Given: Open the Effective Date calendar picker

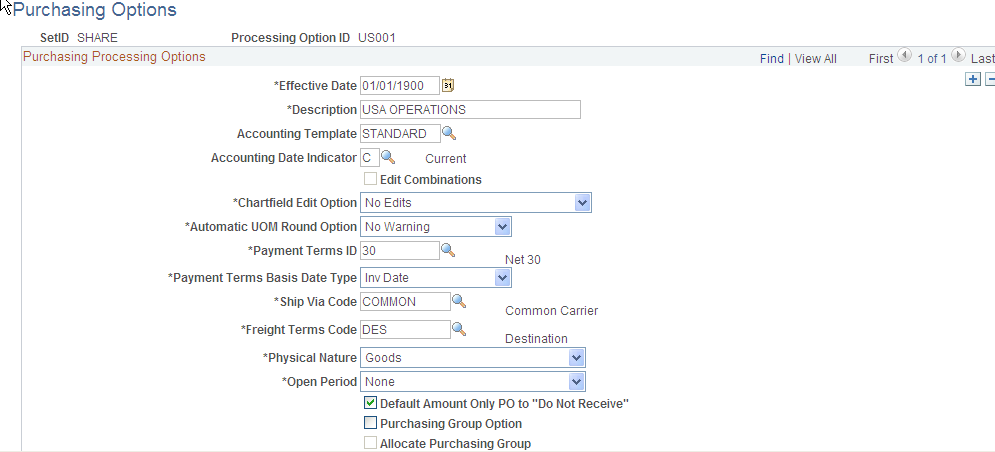Looking at the screenshot, I should point(448,85).
